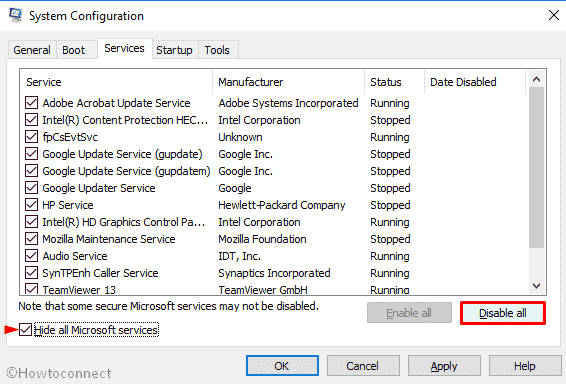
Task: Select the 'Unknown' manufacturer cell
Action: tap(240, 137)
